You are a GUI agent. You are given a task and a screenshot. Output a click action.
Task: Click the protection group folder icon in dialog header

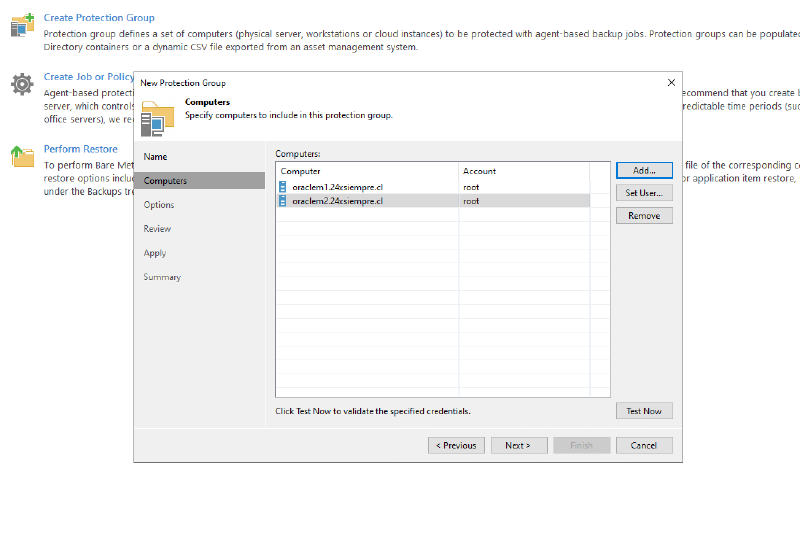coord(158,118)
